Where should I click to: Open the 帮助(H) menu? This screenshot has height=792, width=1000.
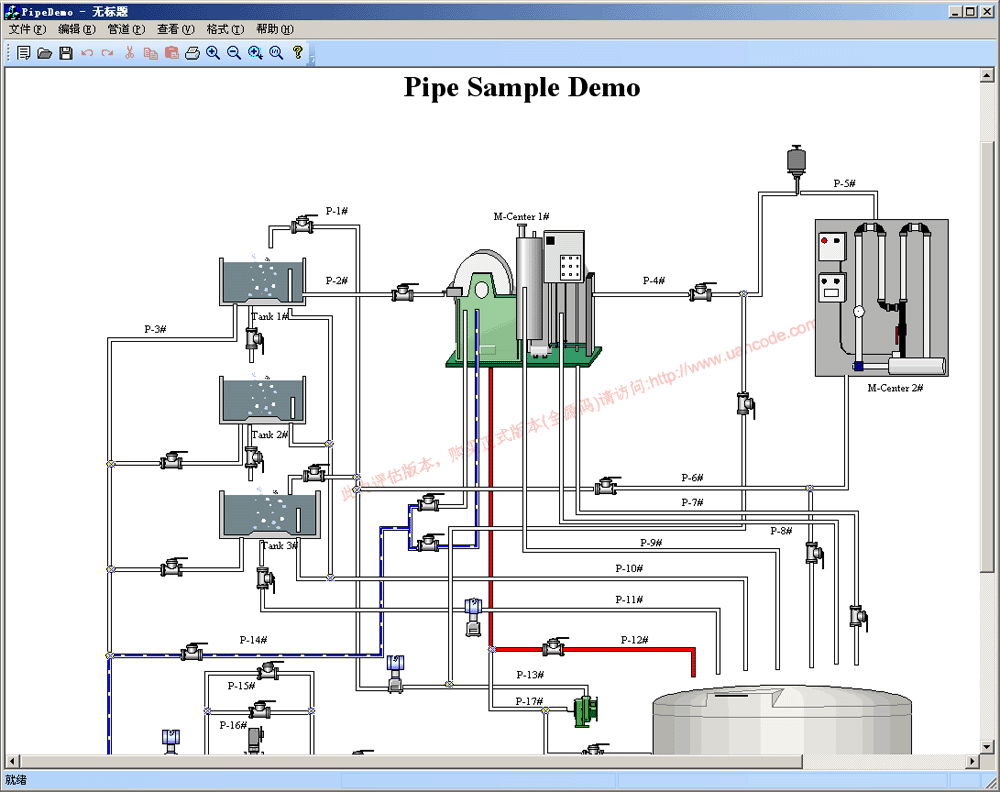click(274, 29)
